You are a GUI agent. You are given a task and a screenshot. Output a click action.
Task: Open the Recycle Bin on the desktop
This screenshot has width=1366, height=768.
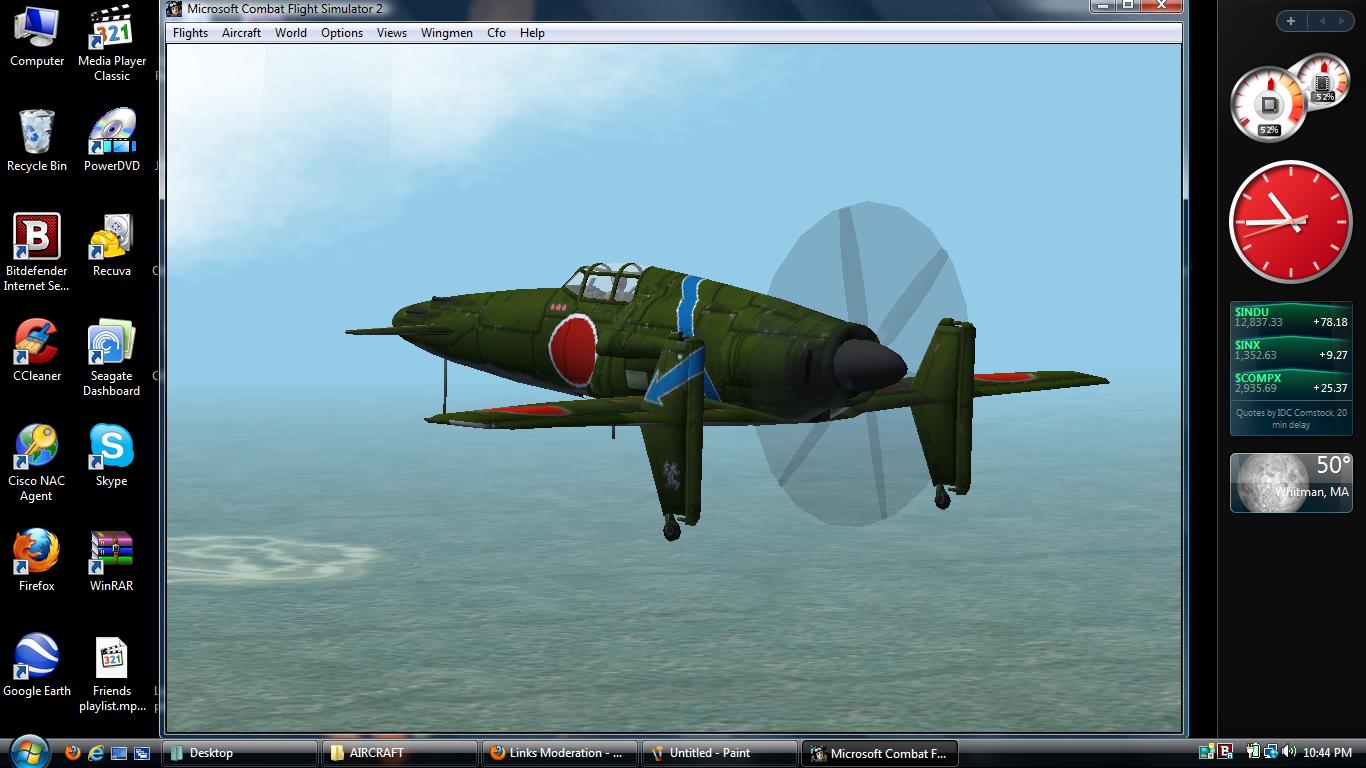pos(37,135)
